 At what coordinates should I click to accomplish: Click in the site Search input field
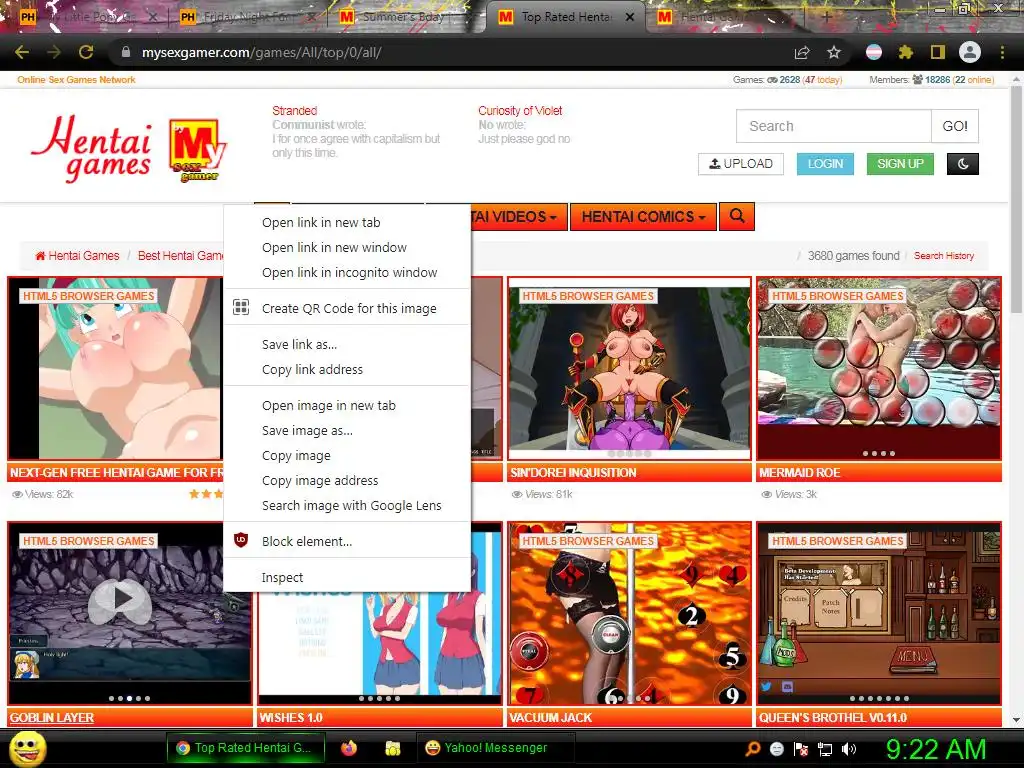[834, 126]
